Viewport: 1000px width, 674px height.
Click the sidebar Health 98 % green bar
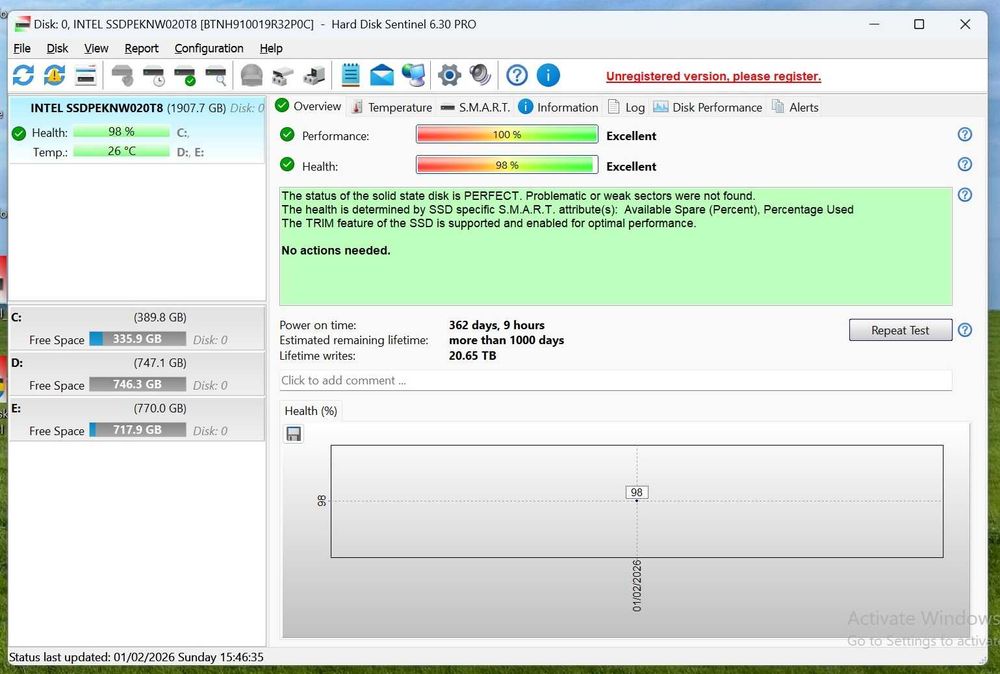click(121, 132)
